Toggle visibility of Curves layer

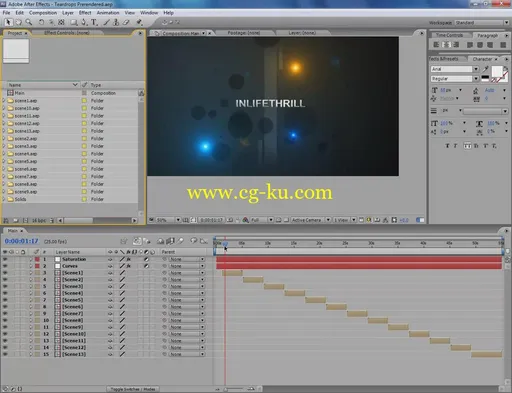[x=5, y=266]
